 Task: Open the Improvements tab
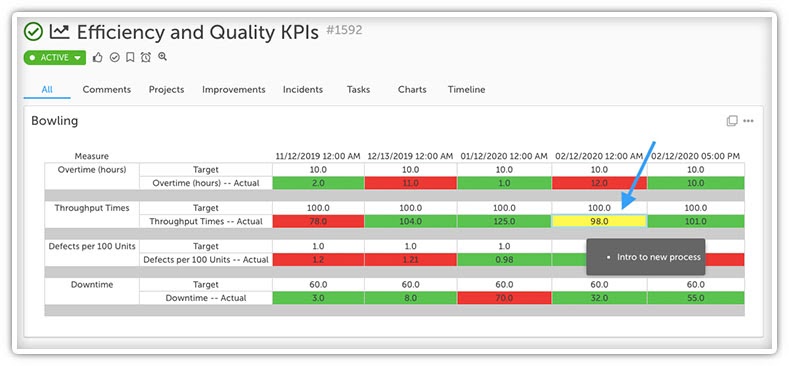point(233,90)
